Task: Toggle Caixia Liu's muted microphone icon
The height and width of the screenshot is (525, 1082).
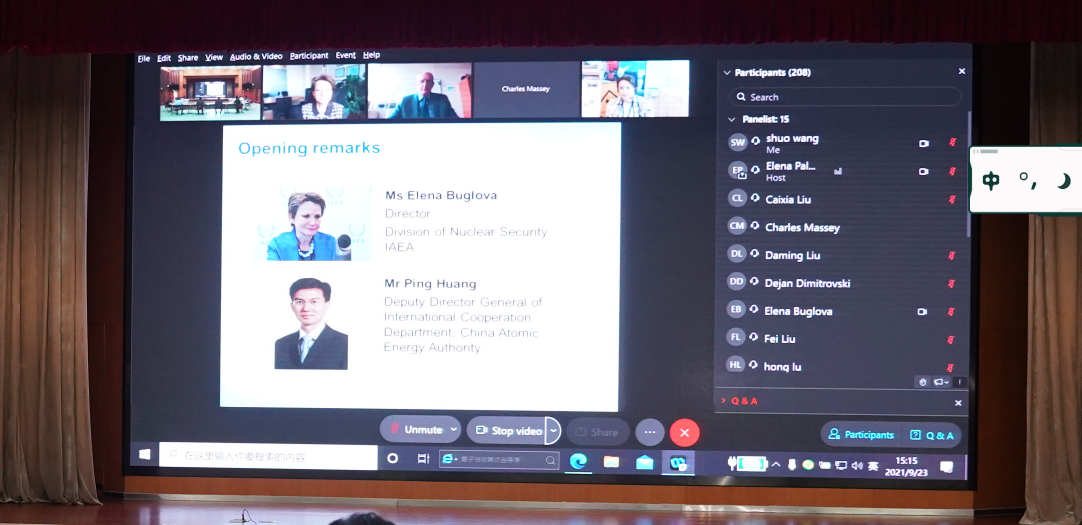Action: pyautogui.click(x=952, y=200)
